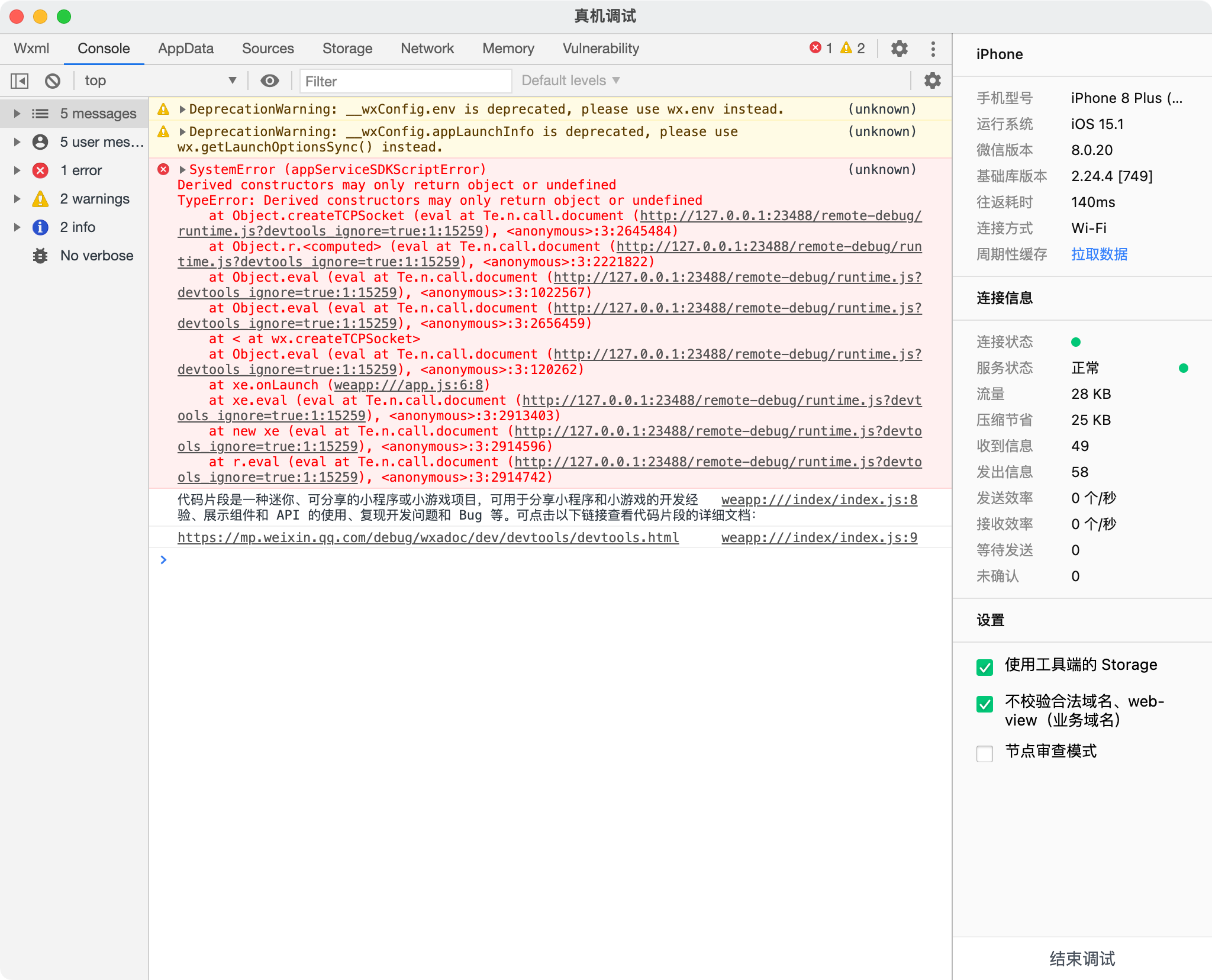Uncheck the 使用工具端的 Storage checkbox

coord(985,667)
